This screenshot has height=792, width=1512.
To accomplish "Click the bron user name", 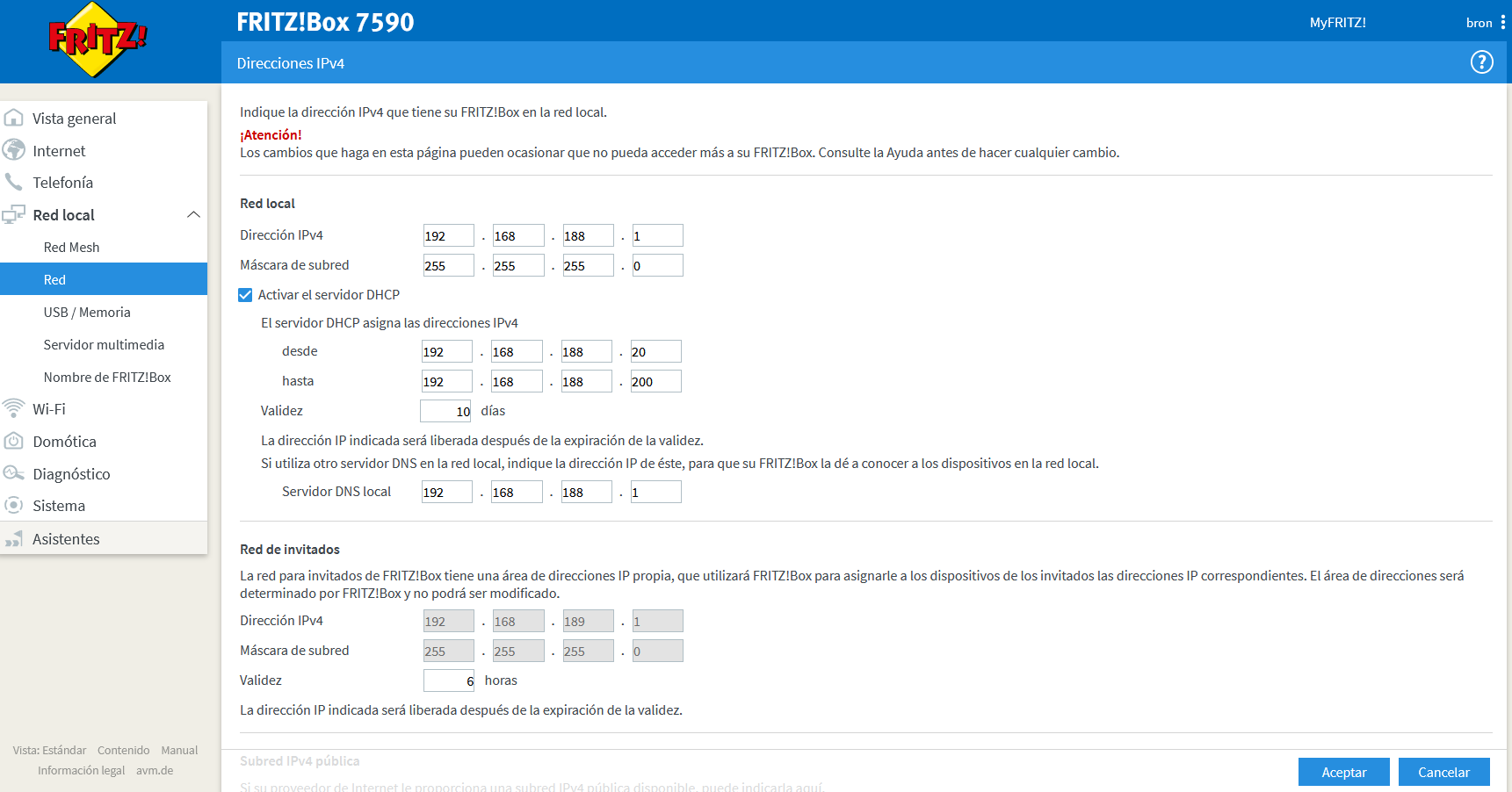I will coord(1479,23).
